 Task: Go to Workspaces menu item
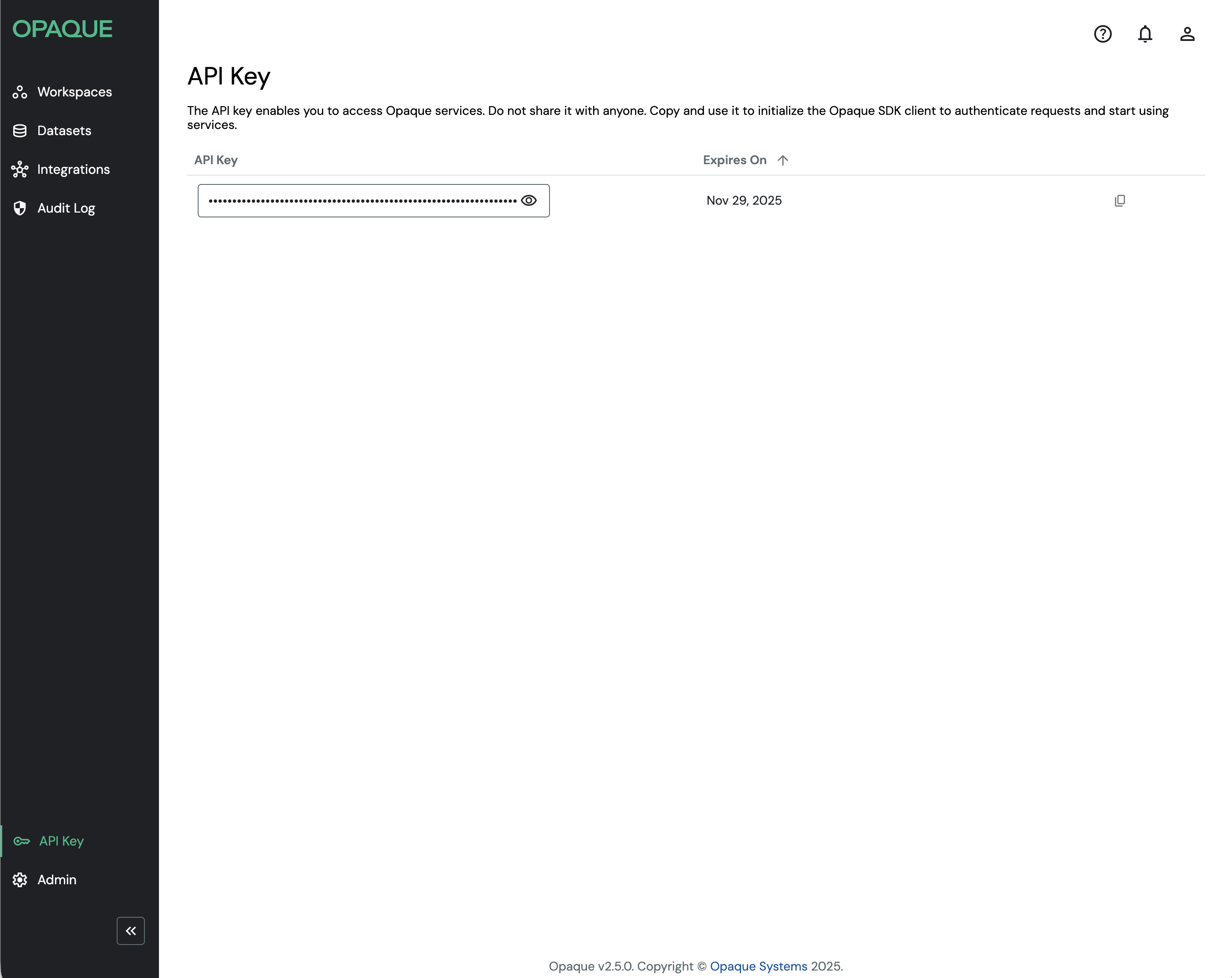coord(74,92)
